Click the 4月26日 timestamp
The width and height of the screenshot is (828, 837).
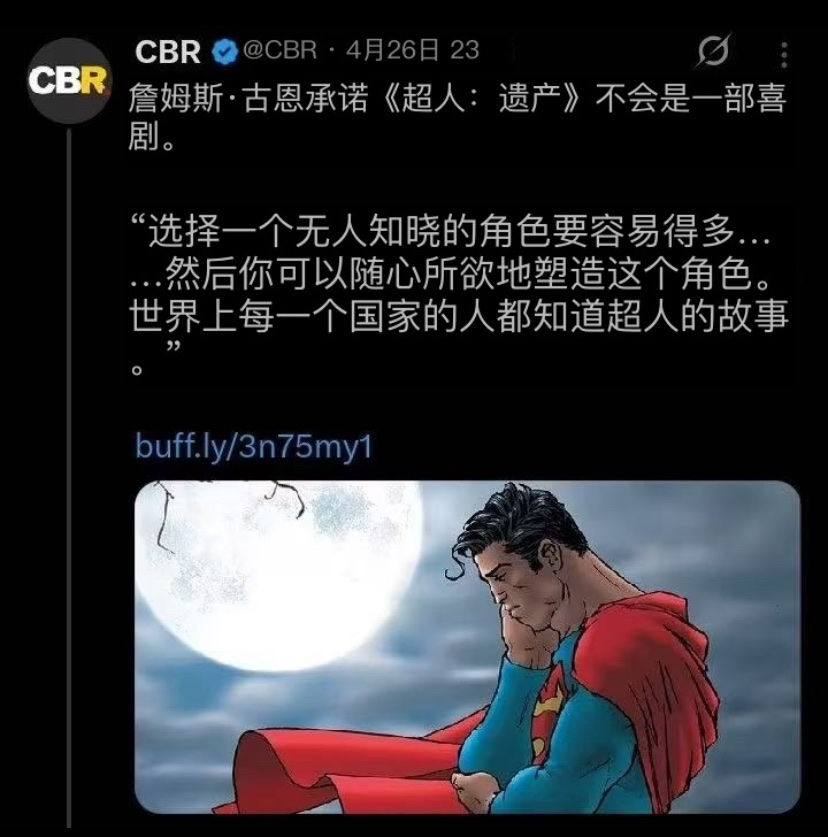click(392, 50)
